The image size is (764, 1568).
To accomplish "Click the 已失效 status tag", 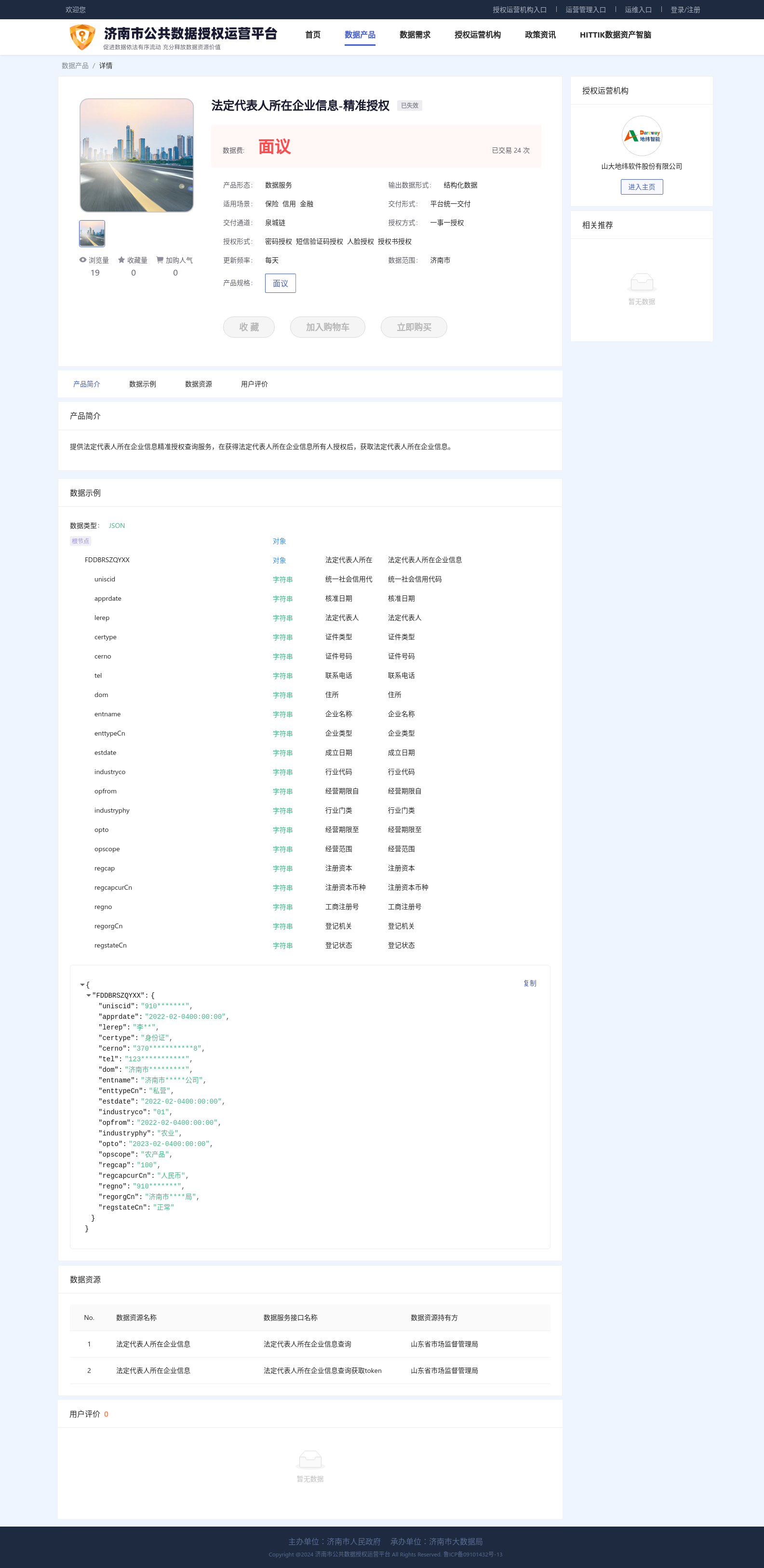I will (x=409, y=105).
